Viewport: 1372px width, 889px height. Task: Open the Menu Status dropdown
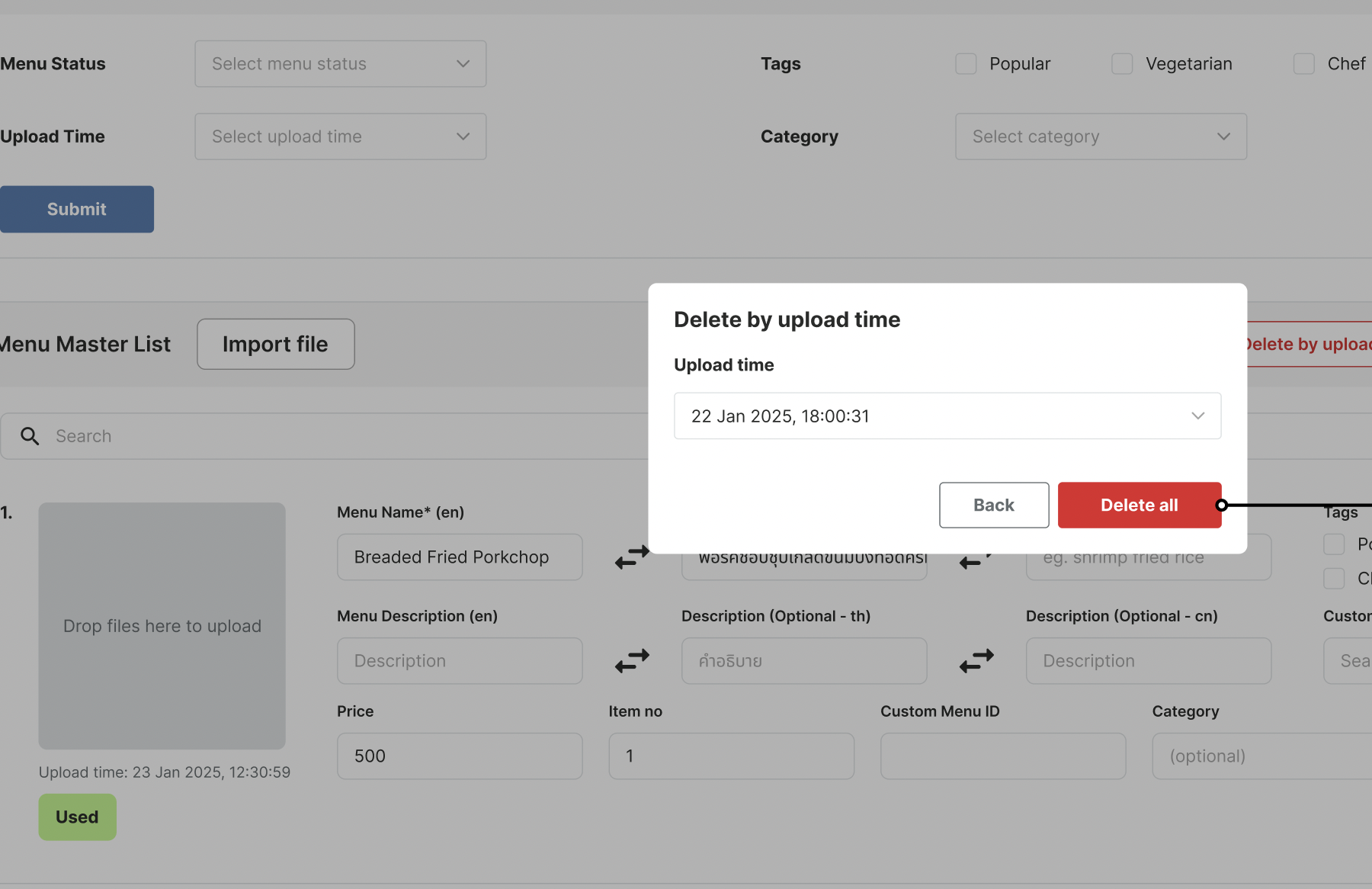(x=340, y=64)
